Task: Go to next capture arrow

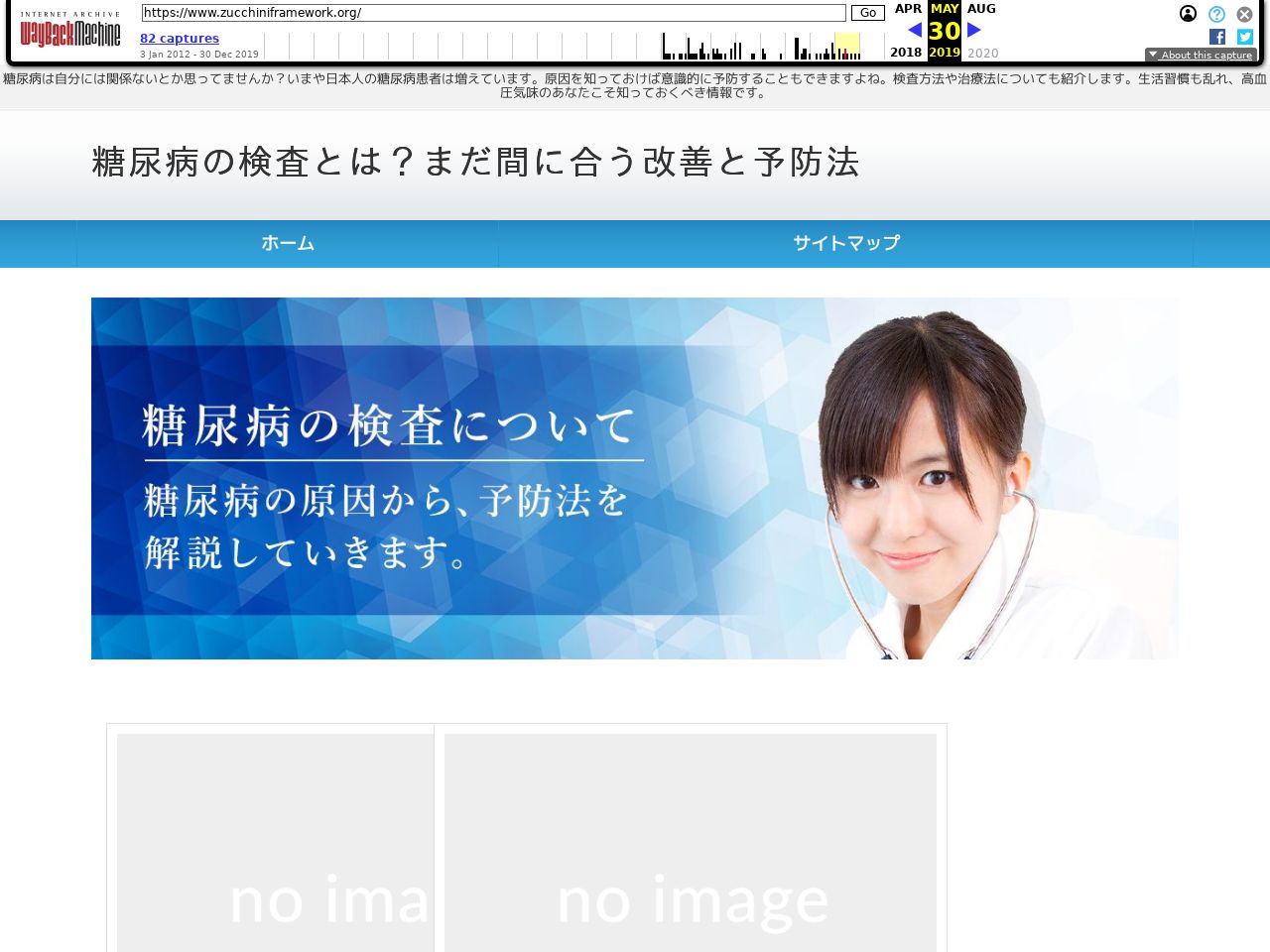Action: pos(974,30)
